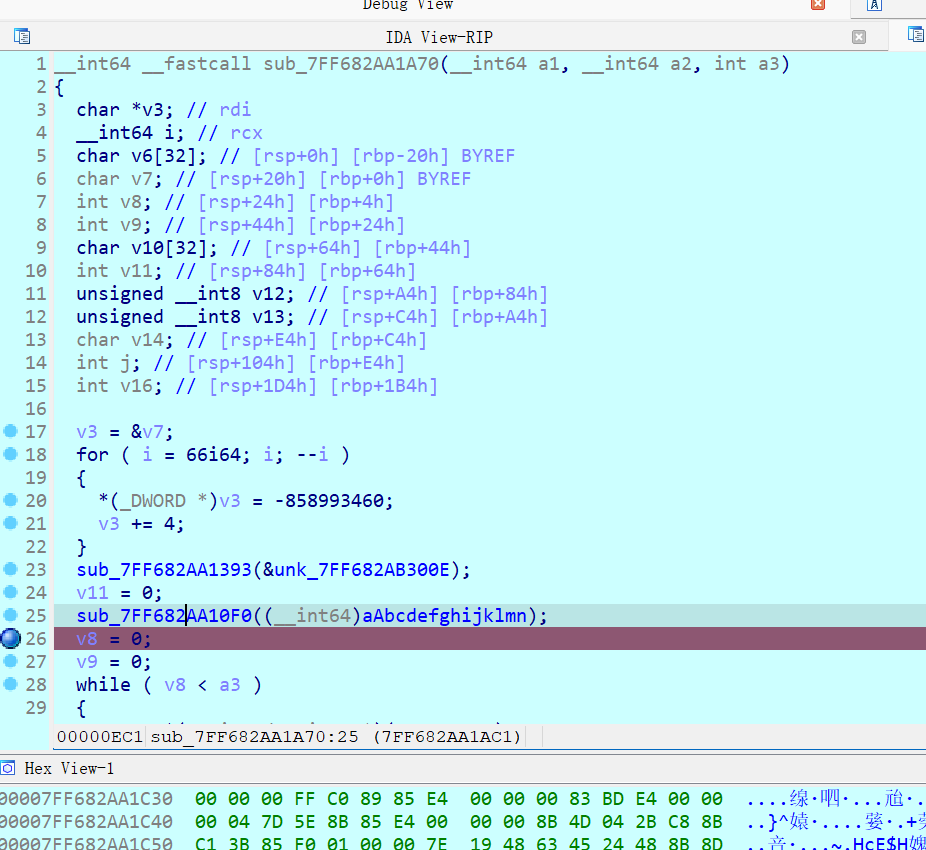
Task: Click the IDA View-RIP panel icon at left
Action: pyautogui.click(x=22, y=36)
